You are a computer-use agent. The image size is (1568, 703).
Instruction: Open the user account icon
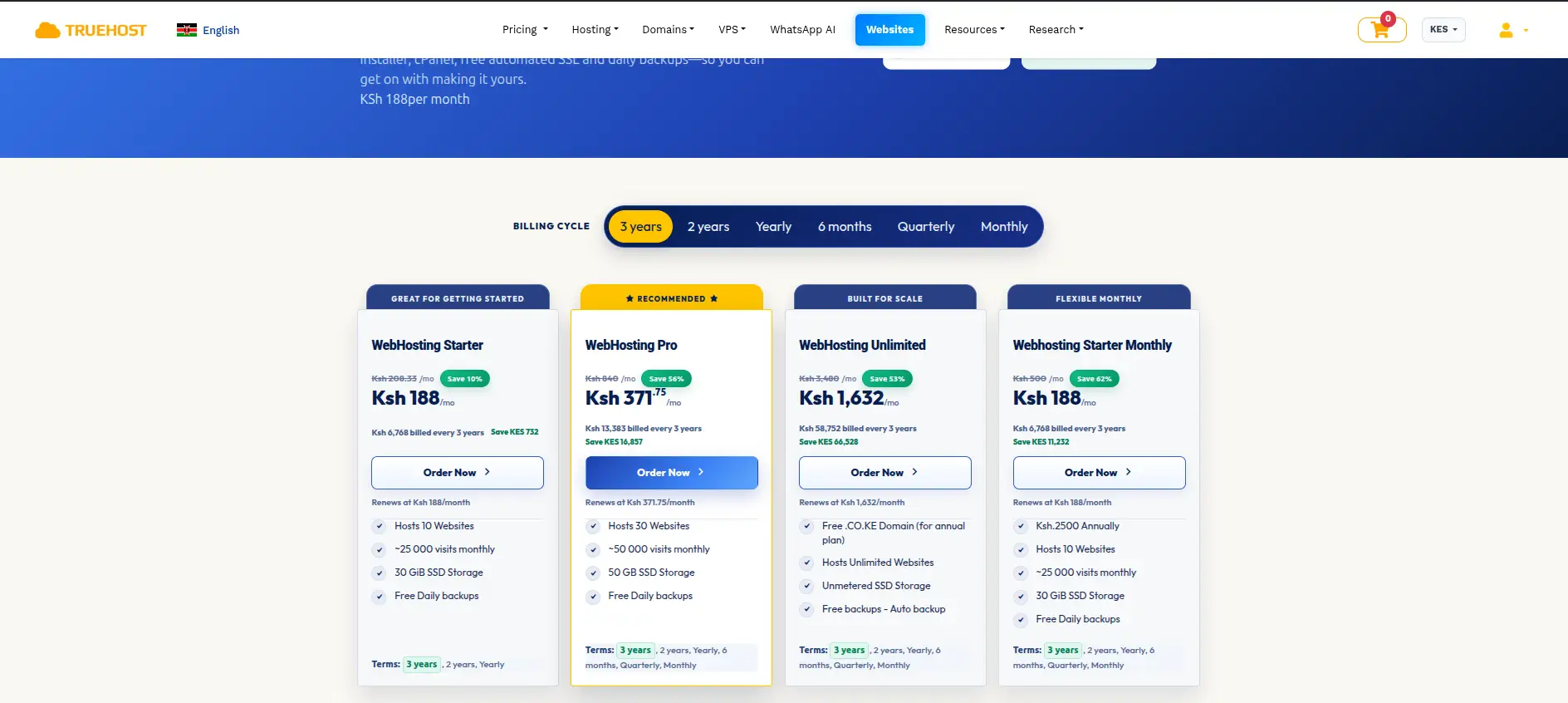[x=1506, y=30]
